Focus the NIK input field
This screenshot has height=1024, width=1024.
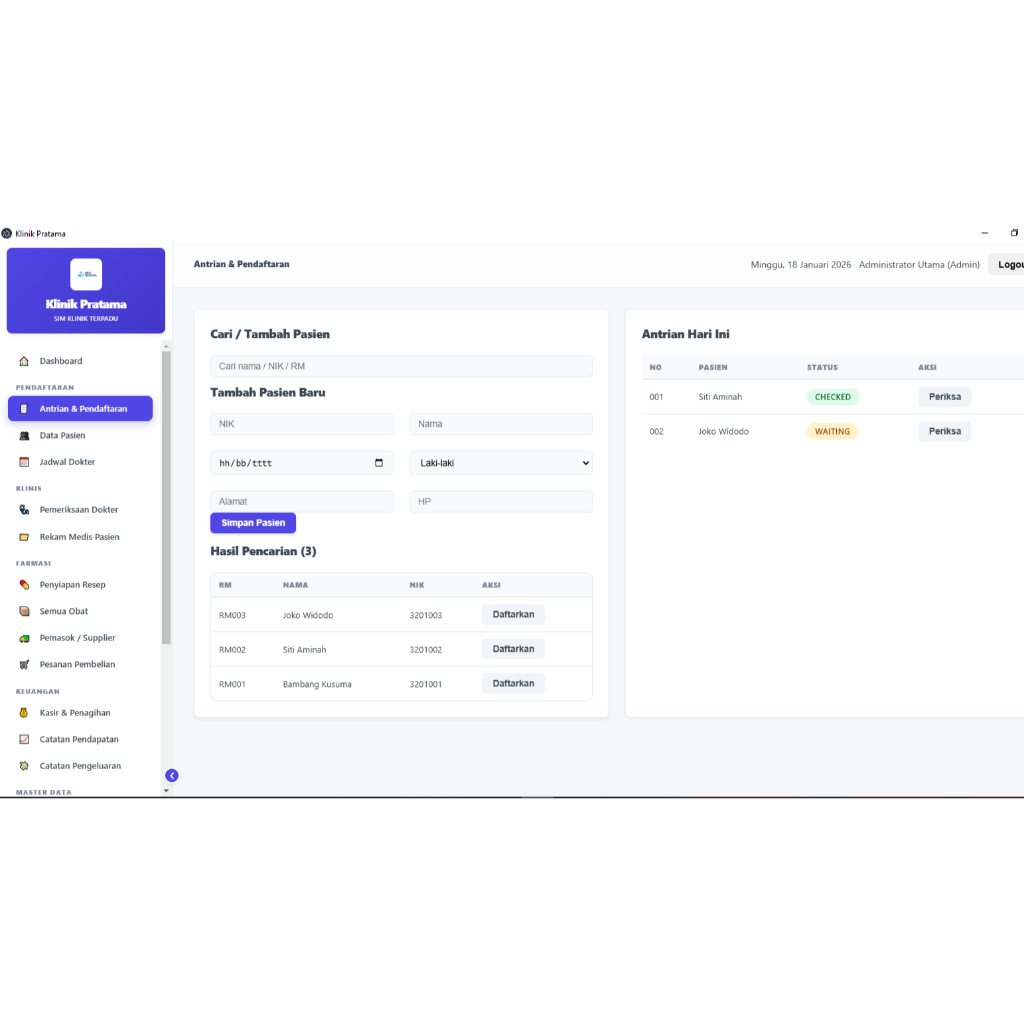click(x=302, y=424)
